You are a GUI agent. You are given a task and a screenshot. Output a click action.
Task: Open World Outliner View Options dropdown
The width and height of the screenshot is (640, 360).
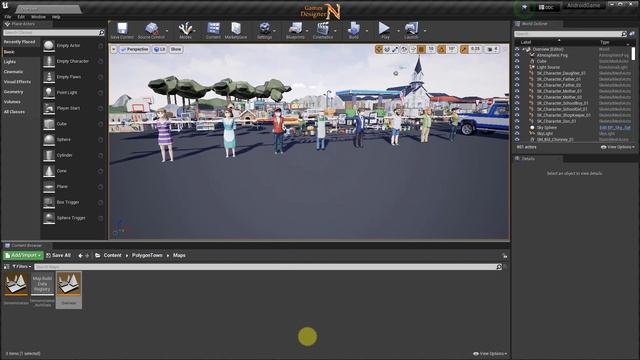pos(618,147)
